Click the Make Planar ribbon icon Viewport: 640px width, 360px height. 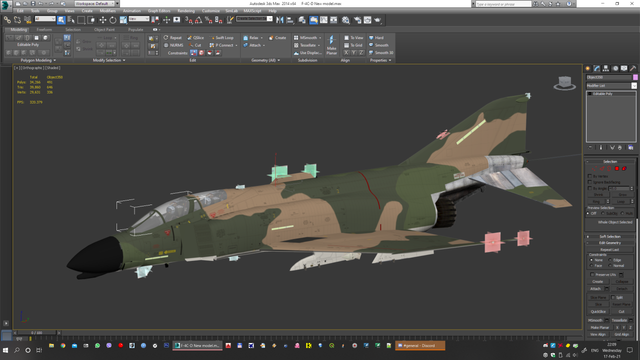(x=331, y=45)
